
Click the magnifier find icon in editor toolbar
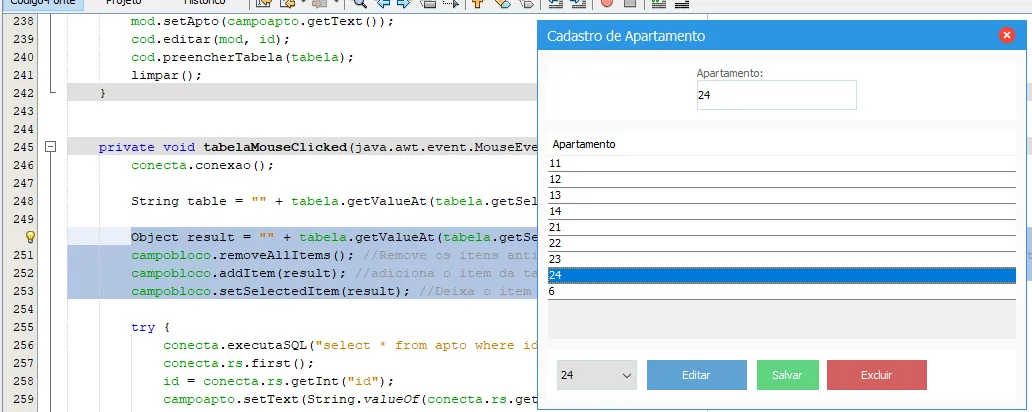[360, 4]
